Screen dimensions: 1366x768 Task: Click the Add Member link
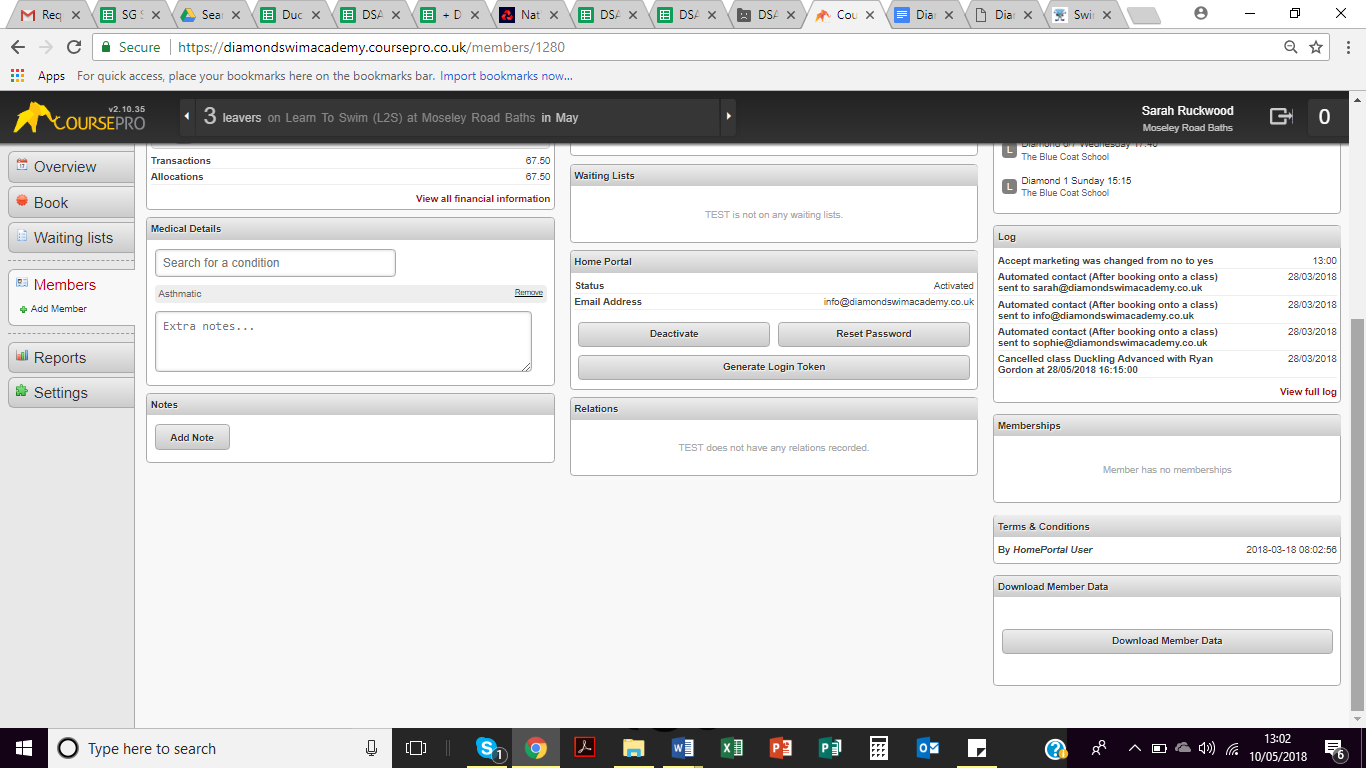(x=58, y=309)
